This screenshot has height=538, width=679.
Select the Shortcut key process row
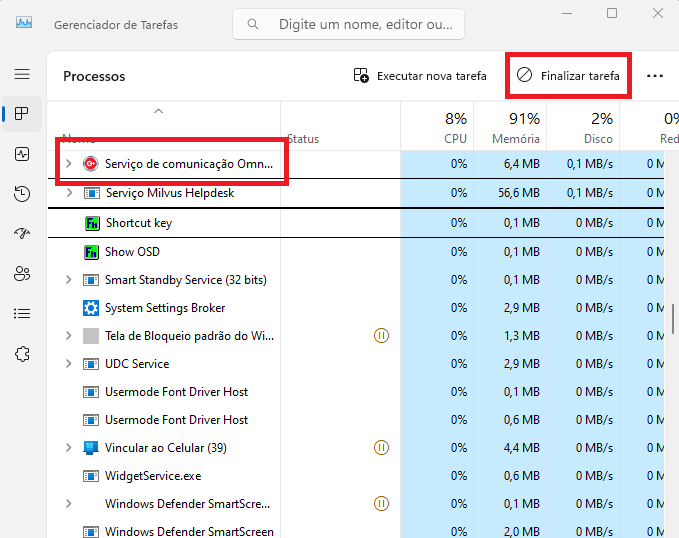[x=356, y=223]
